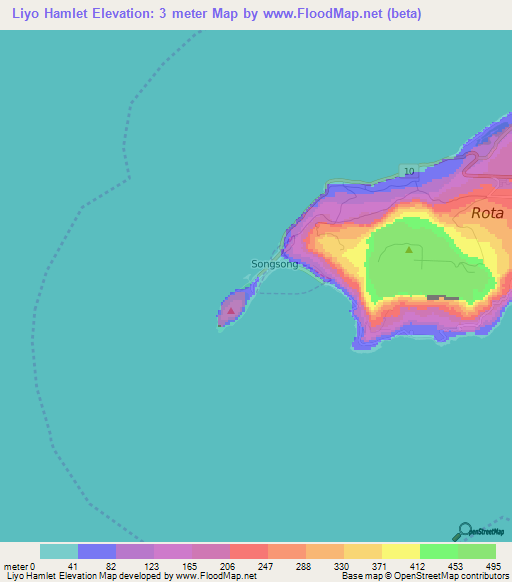
Task: Click the 495 legend value
Action: pyautogui.click(x=493, y=566)
